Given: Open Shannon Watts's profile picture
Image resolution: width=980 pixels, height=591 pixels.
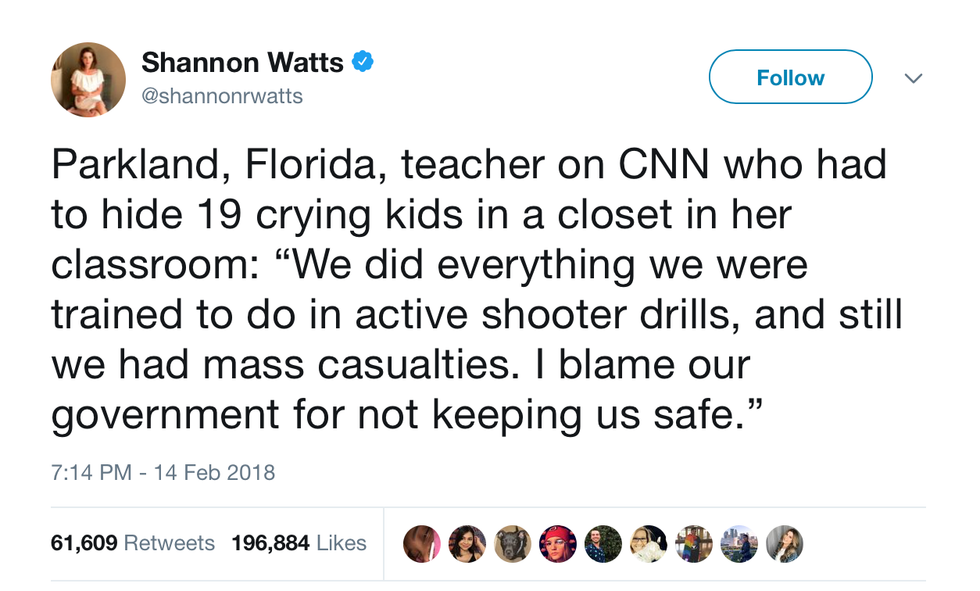Looking at the screenshot, I should click(x=88, y=80).
